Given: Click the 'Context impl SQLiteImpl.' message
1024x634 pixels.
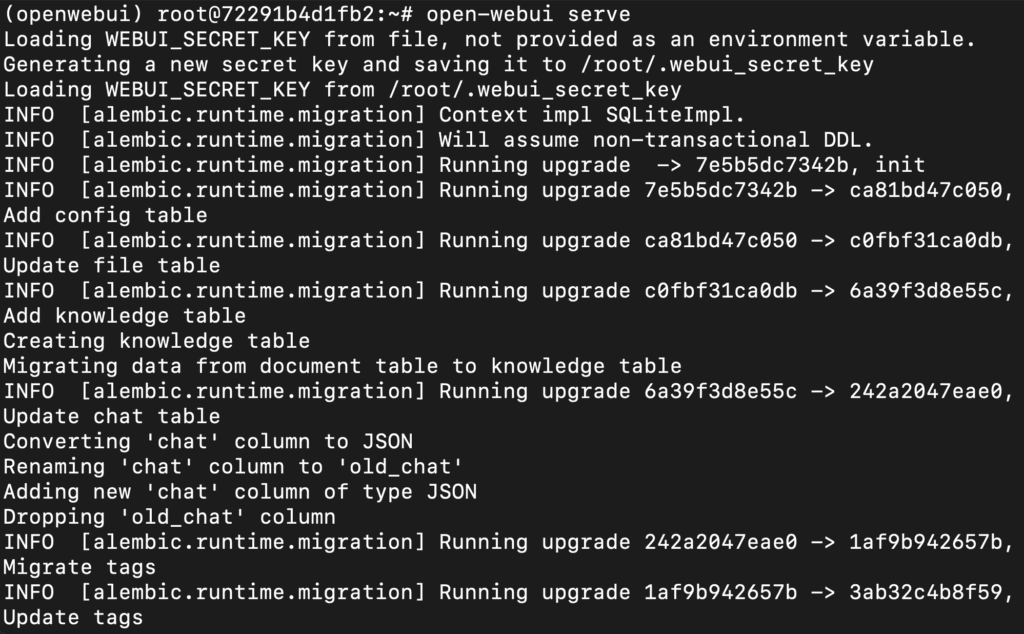Looking at the screenshot, I should pos(592,114).
